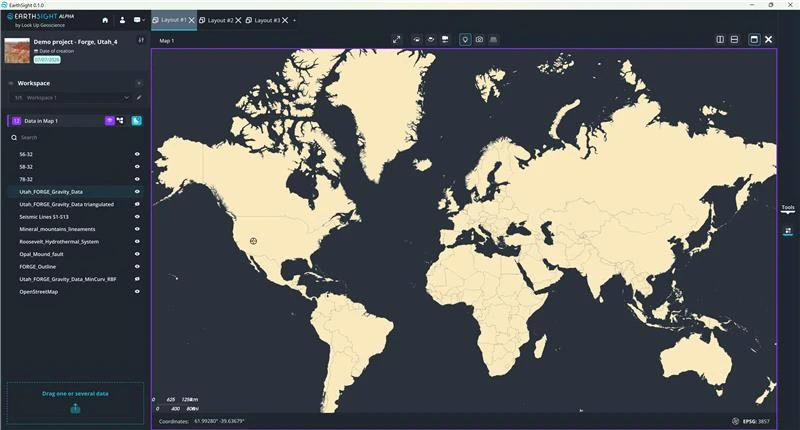This screenshot has width=800, height=430.
Task: Hide the FORGE_Outline layer
Action: [137, 267]
